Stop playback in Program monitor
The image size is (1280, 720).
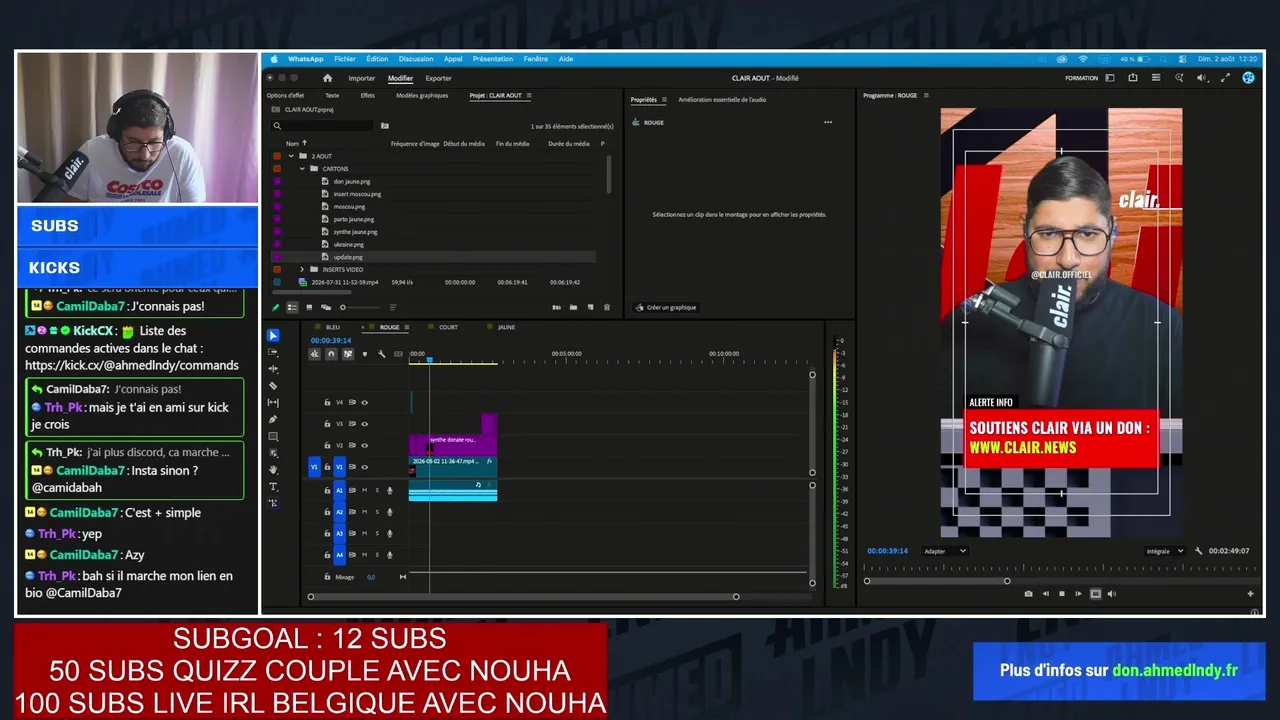(1062, 594)
